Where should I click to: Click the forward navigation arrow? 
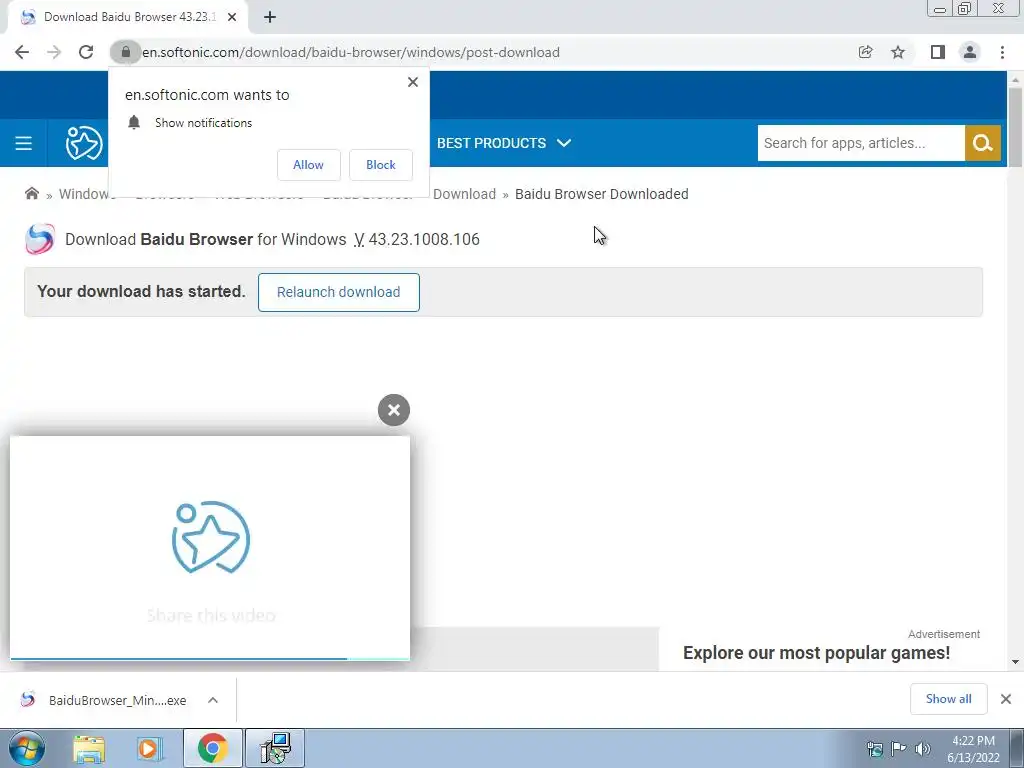54,52
